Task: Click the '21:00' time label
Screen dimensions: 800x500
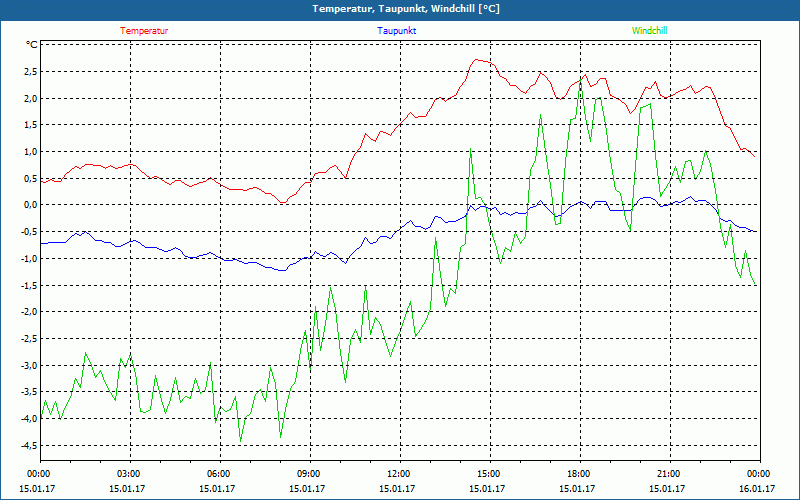Action: (x=670, y=474)
